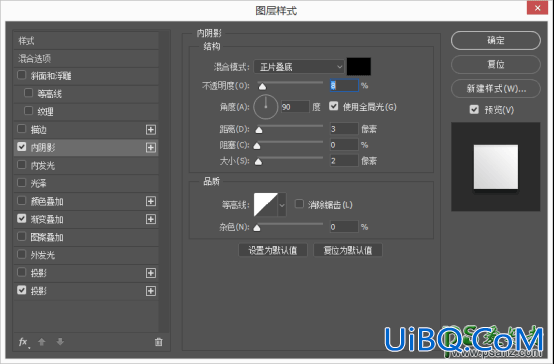Image resolution: width=554 pixels, height=364 pixels.
Task: Click the 复位 button
Action: tap(496, 64)
